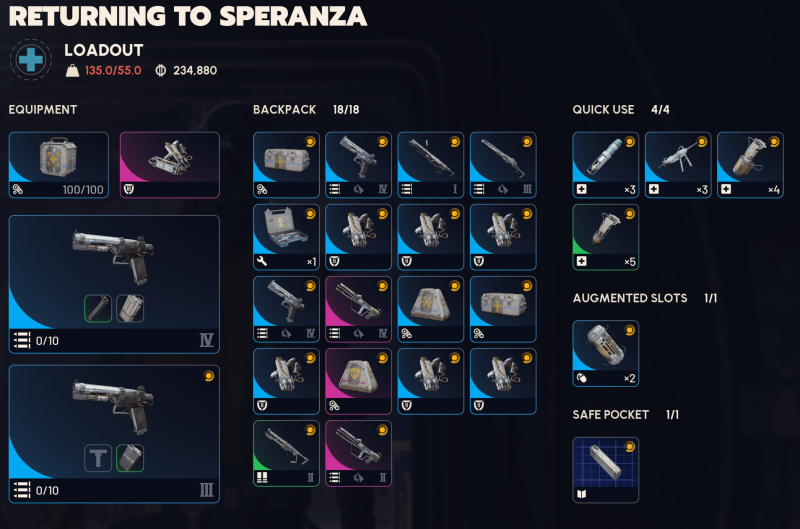Pick the ×2 grenade in Augmented Slots

(x=605, y=353)
